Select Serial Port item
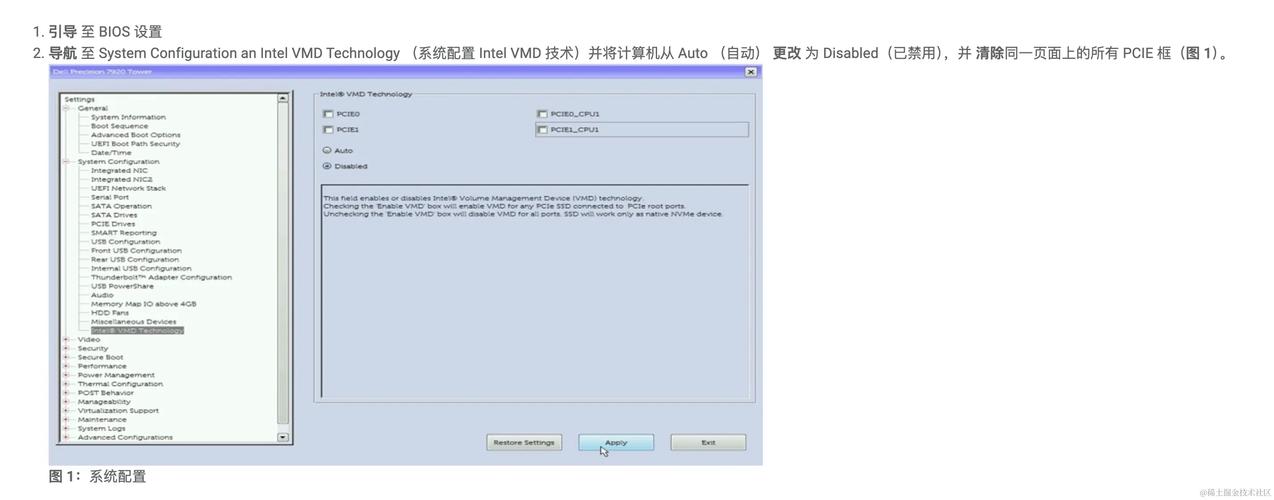The height and width of the screenshot is (500, 1274). (110, 198)
